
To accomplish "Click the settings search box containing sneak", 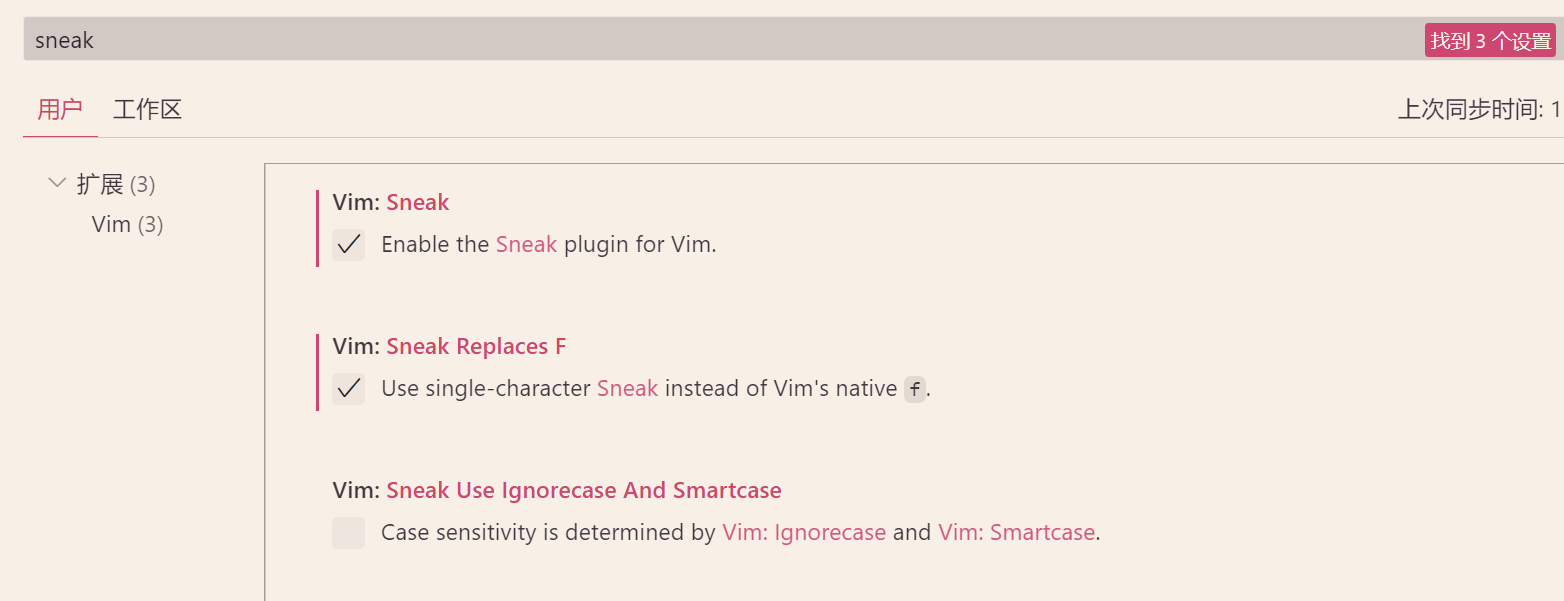I will [700, 40].
